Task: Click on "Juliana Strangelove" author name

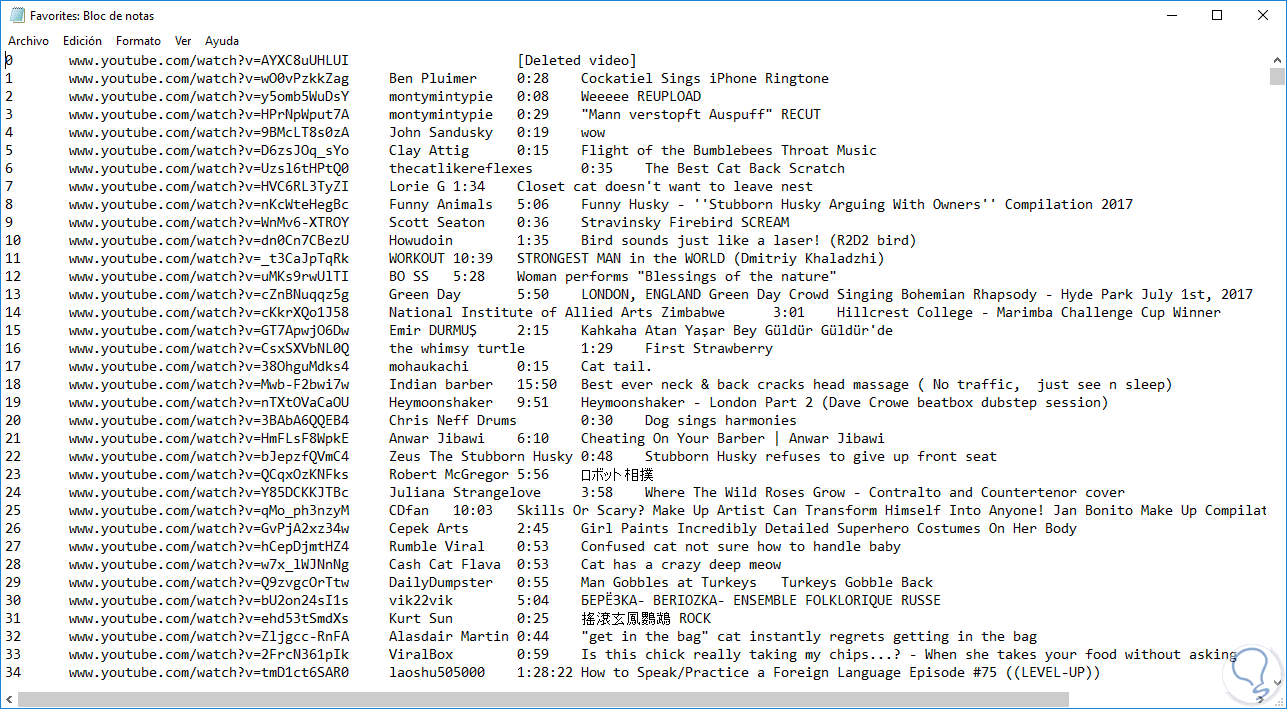Action: pos(465,492)
